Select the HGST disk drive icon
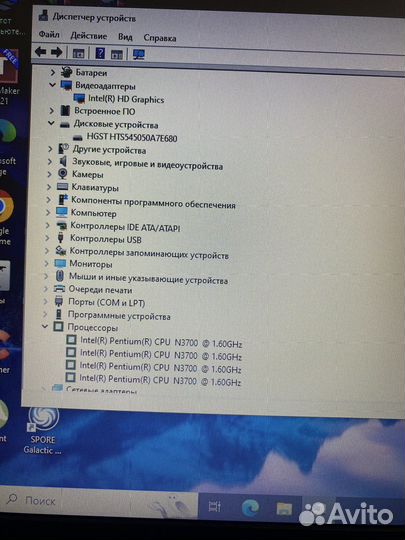The width and height of the screenshot is (405, 540). (78, 137)
